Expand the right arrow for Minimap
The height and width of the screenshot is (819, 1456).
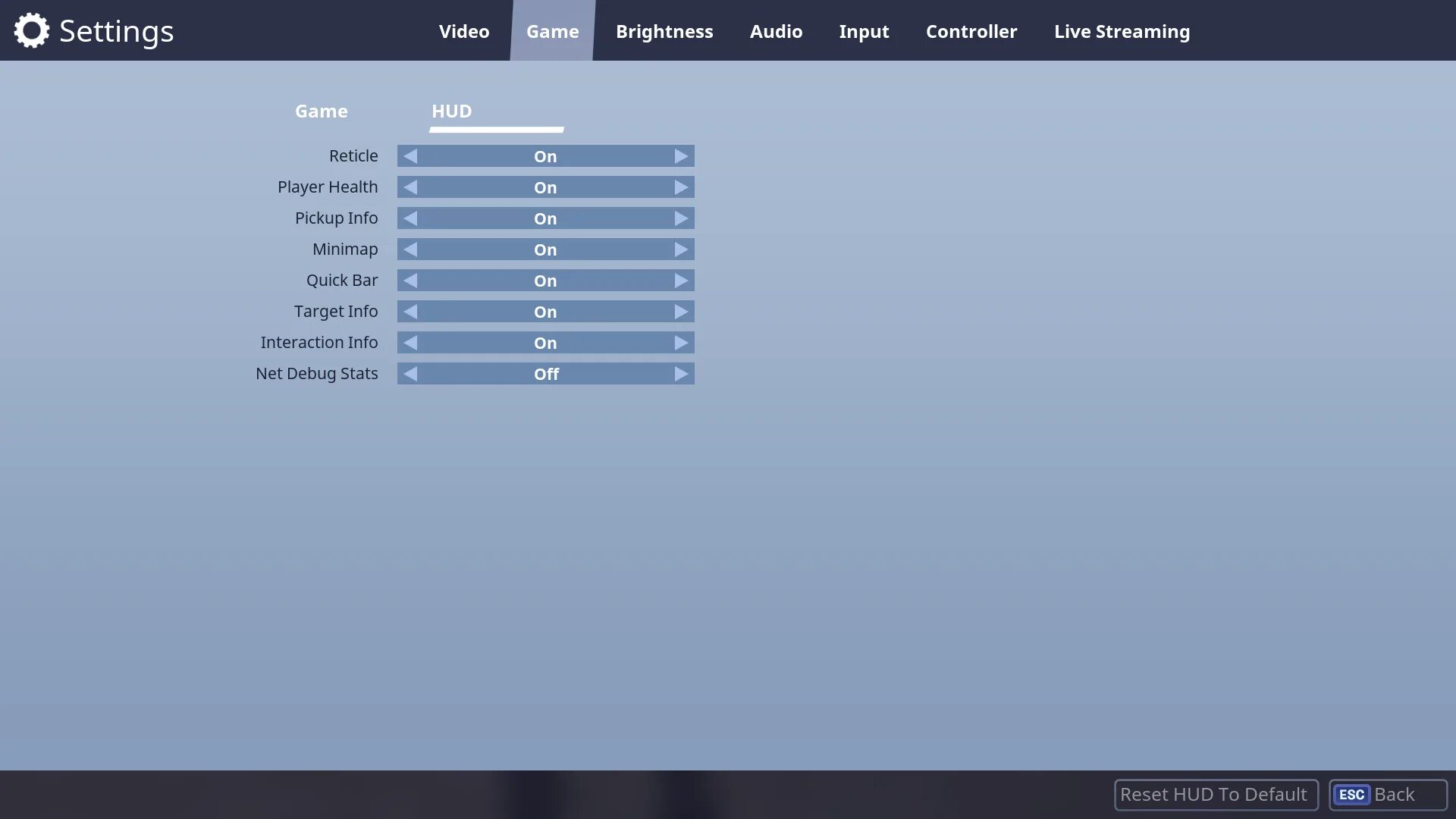pos(681,249)
